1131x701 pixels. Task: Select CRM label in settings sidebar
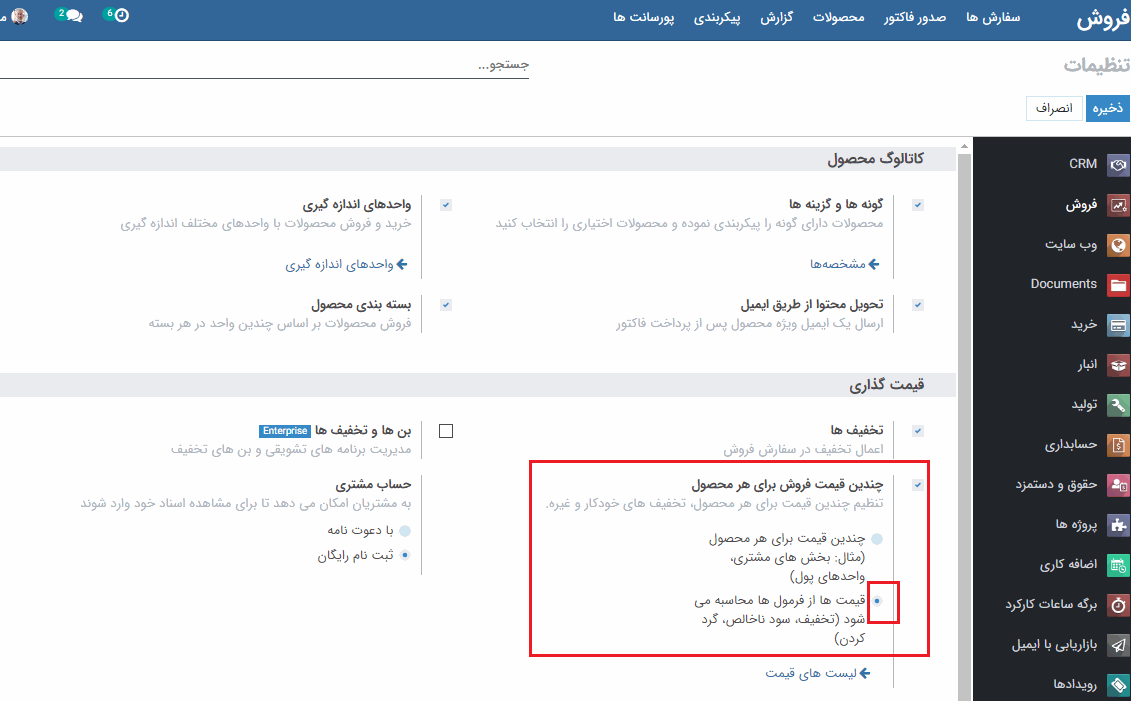pyautogui.click(x=1083, y=164)
